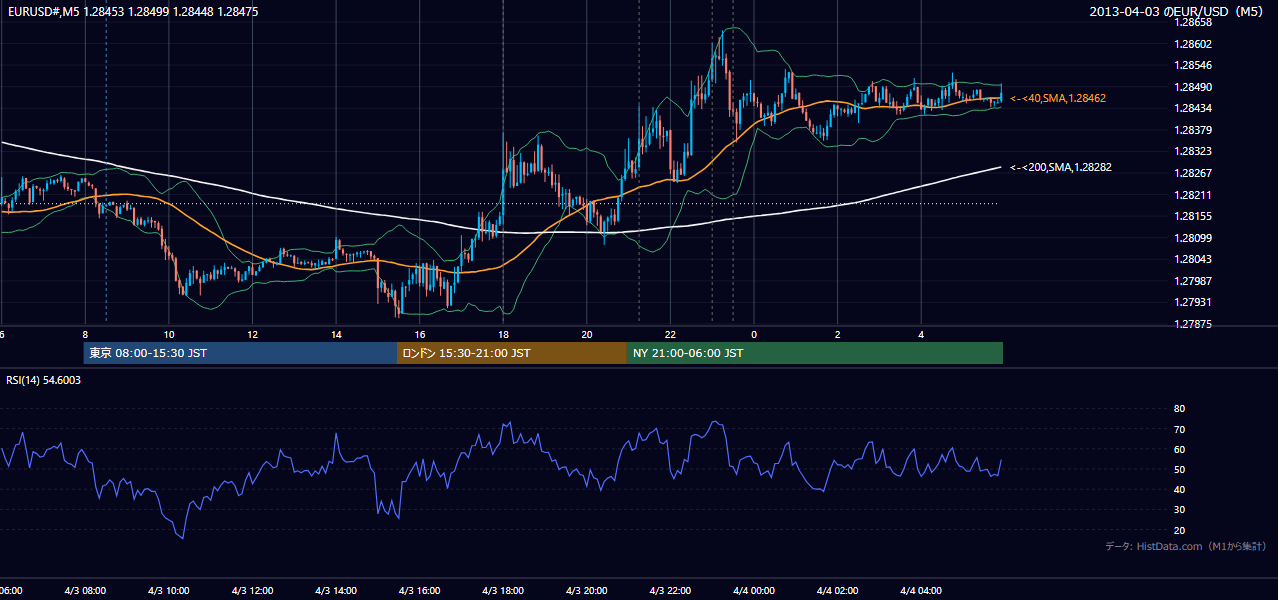The image size is (1278, 600).
Task: Click the 4/3 18:00 time label
Action: click(x=503, y=590)
